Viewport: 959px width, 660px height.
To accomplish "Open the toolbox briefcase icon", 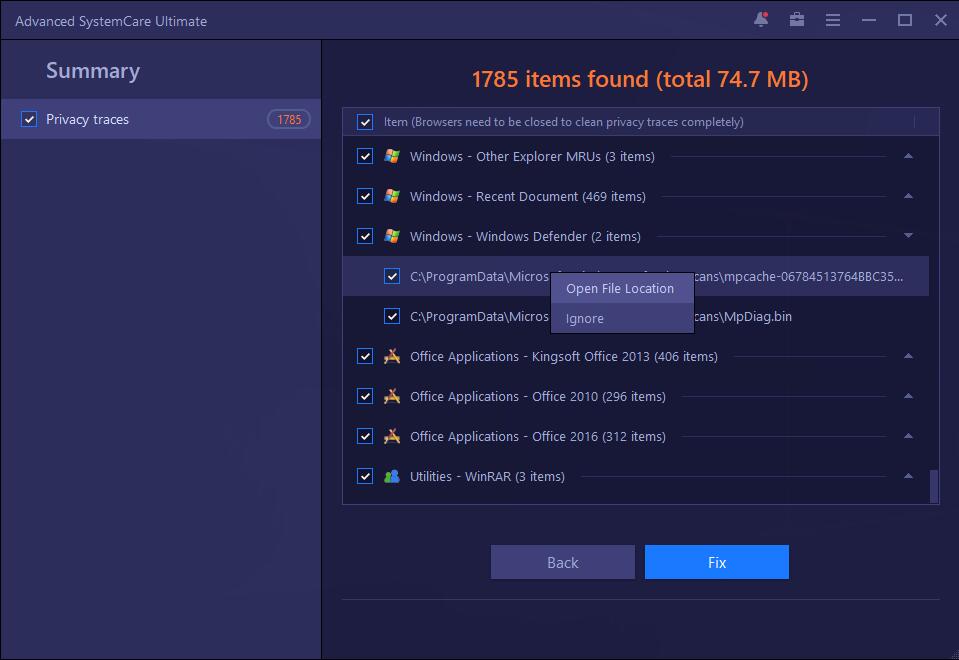I will coord(797,20).
